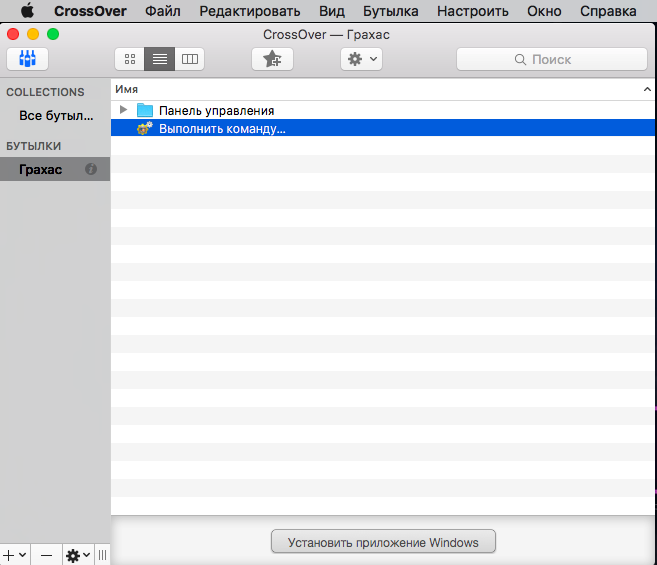Viewport: 657px width, 565px height.
Task: Click the Выполнить команду… row text
Action: pos(222,129)
